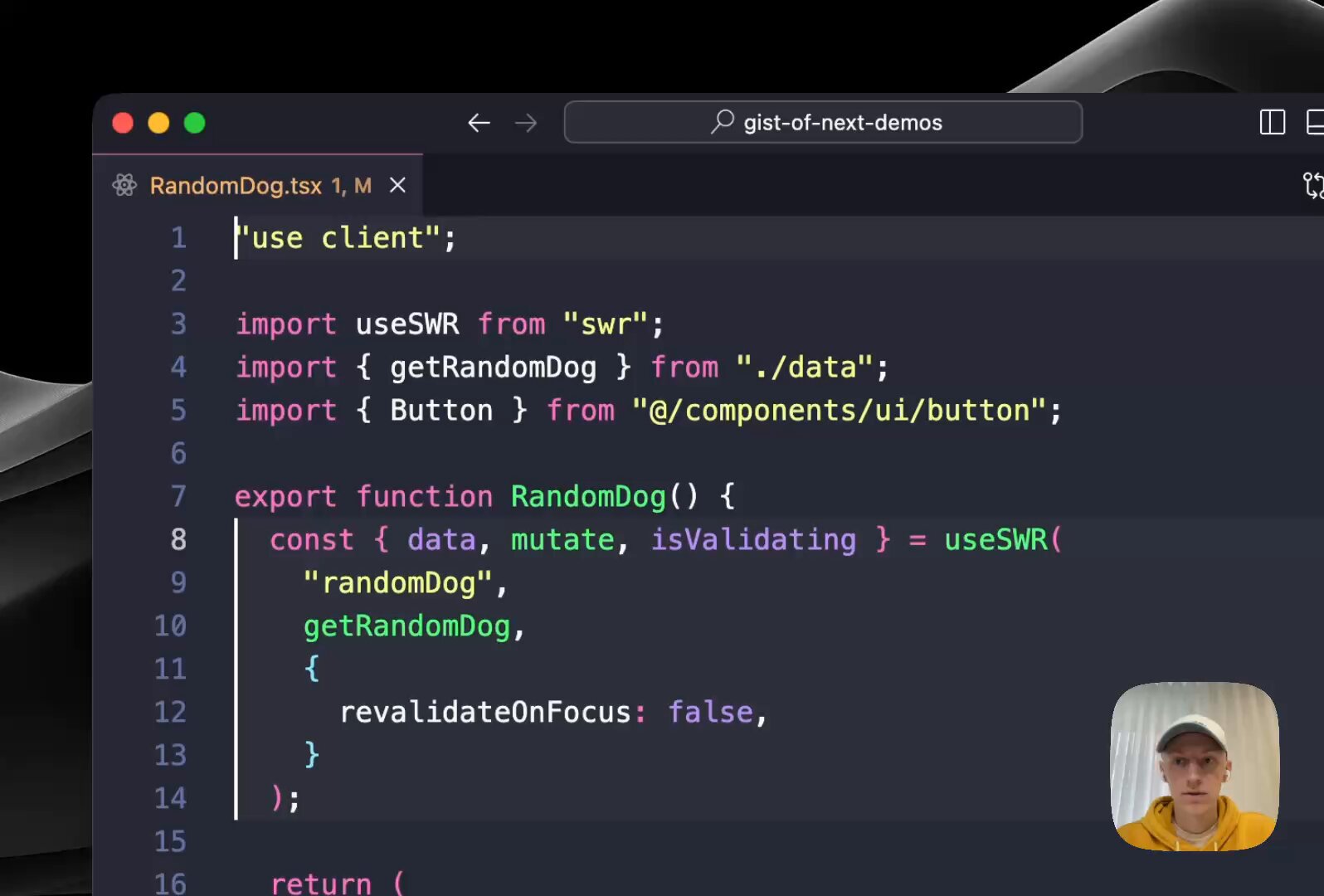1324x896 pixels.
Task: Click the React icon on RandomDog.tsx tab
Action: pos(124,185)
